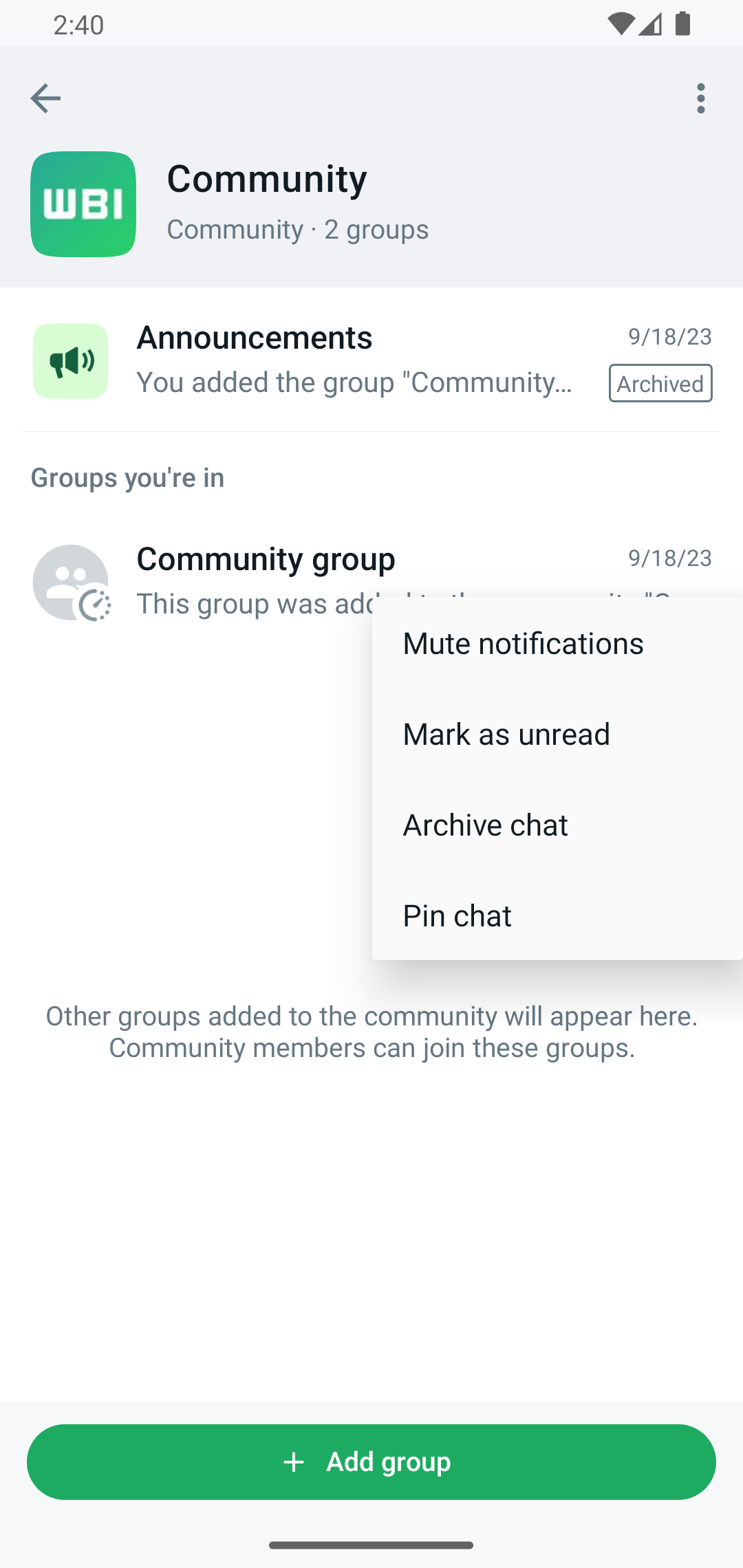Select Archive chat menu entry
This screenshot has height=1568, width=743.
[x=485, y=825]
